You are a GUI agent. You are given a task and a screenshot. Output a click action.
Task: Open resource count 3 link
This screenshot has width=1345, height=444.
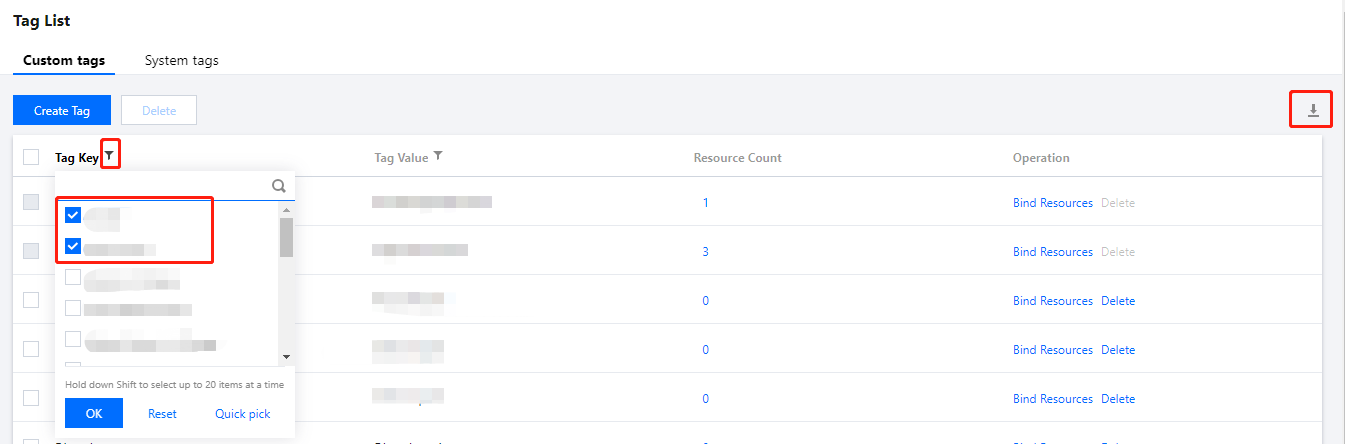pyautogui.click(x=705, y=252)
